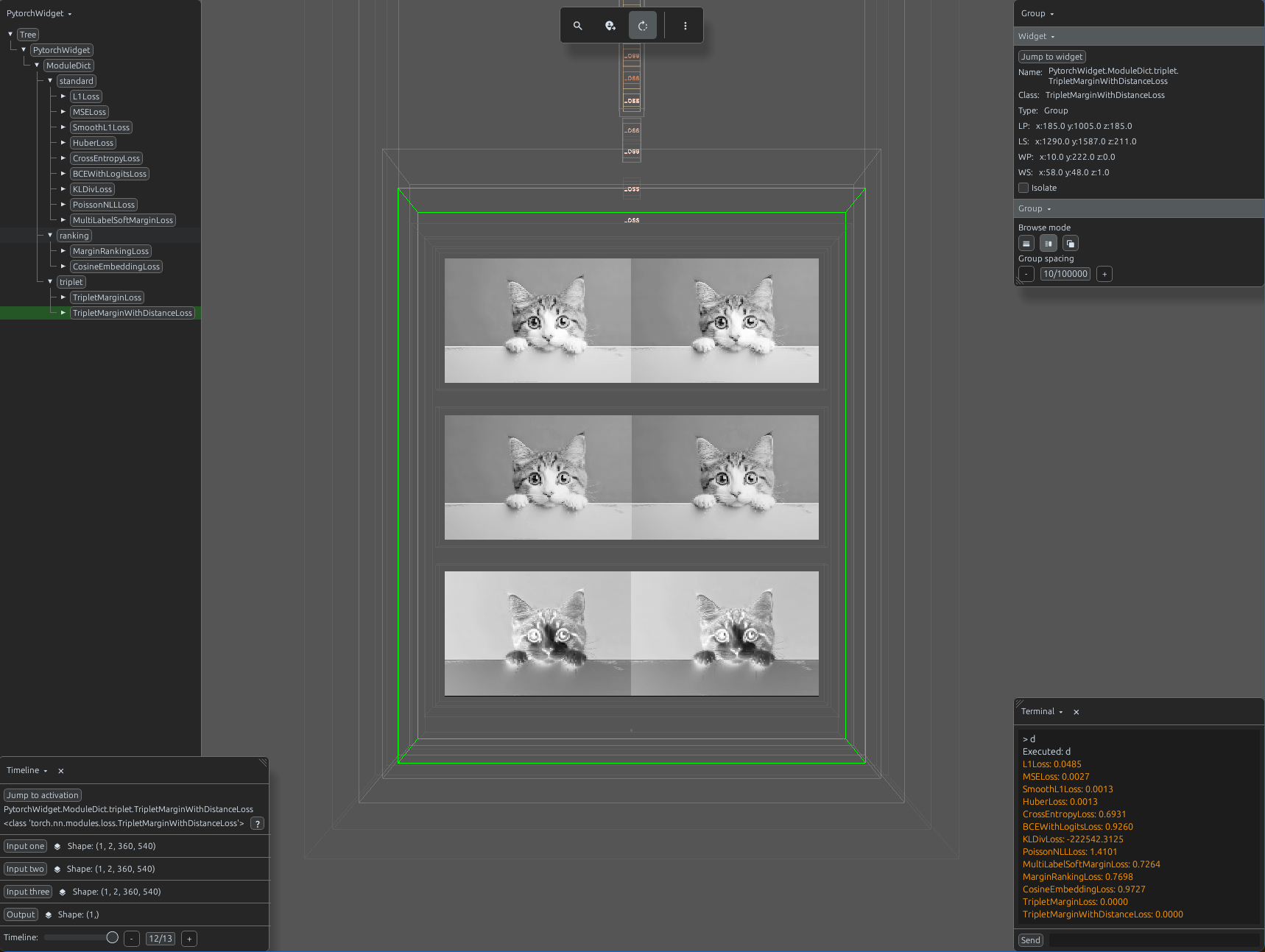Select the PoissonNLLLoss tree item

(x=104, y=205)
